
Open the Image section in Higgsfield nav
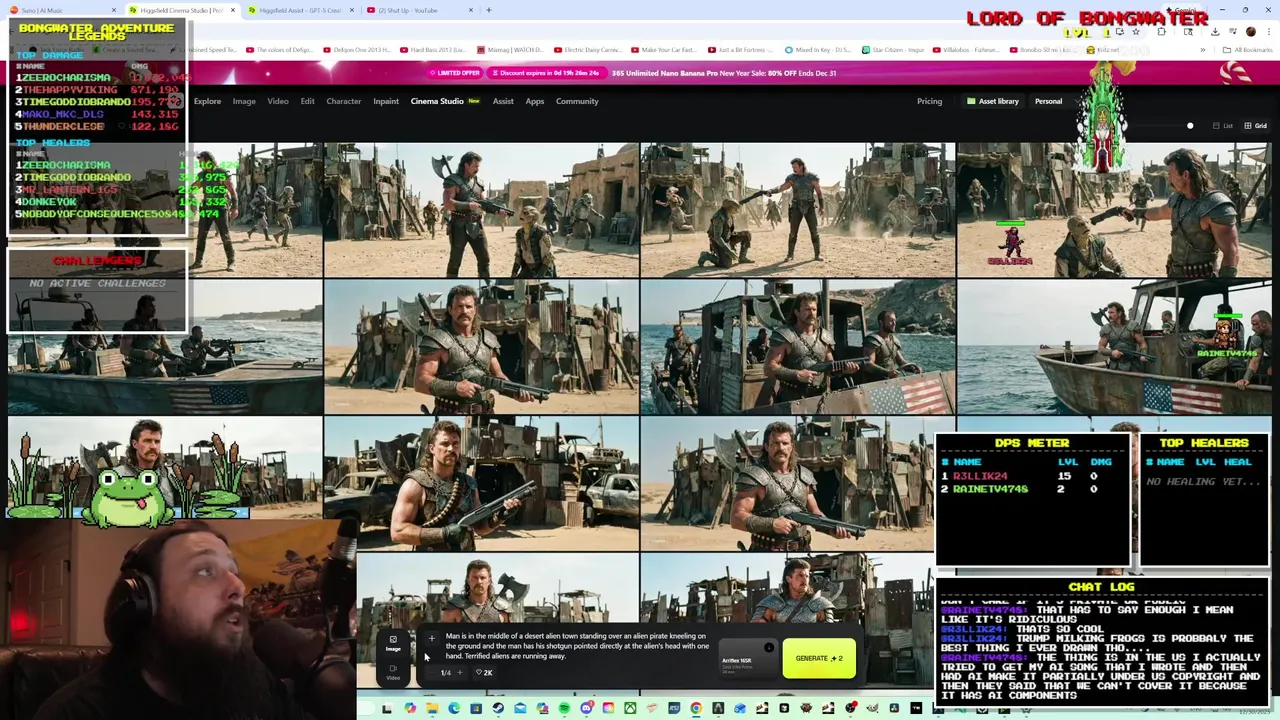pos(244,101)
